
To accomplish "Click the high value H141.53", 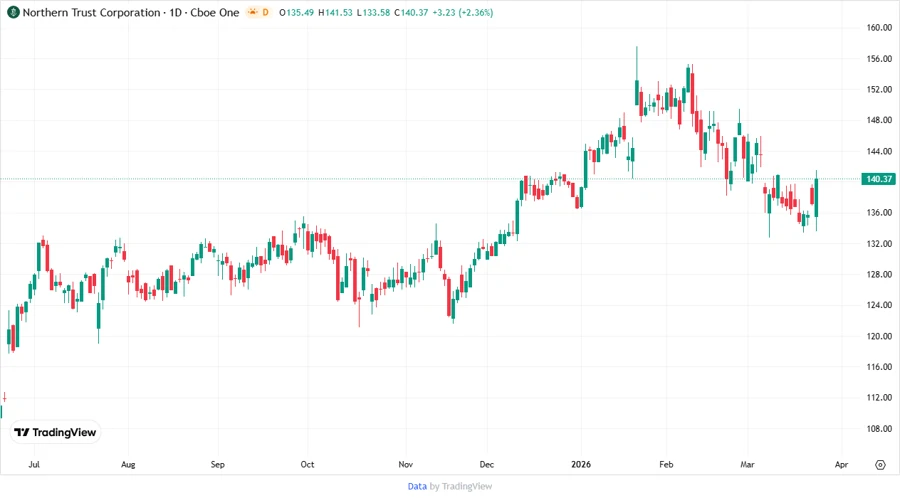I will click(335, 13).
